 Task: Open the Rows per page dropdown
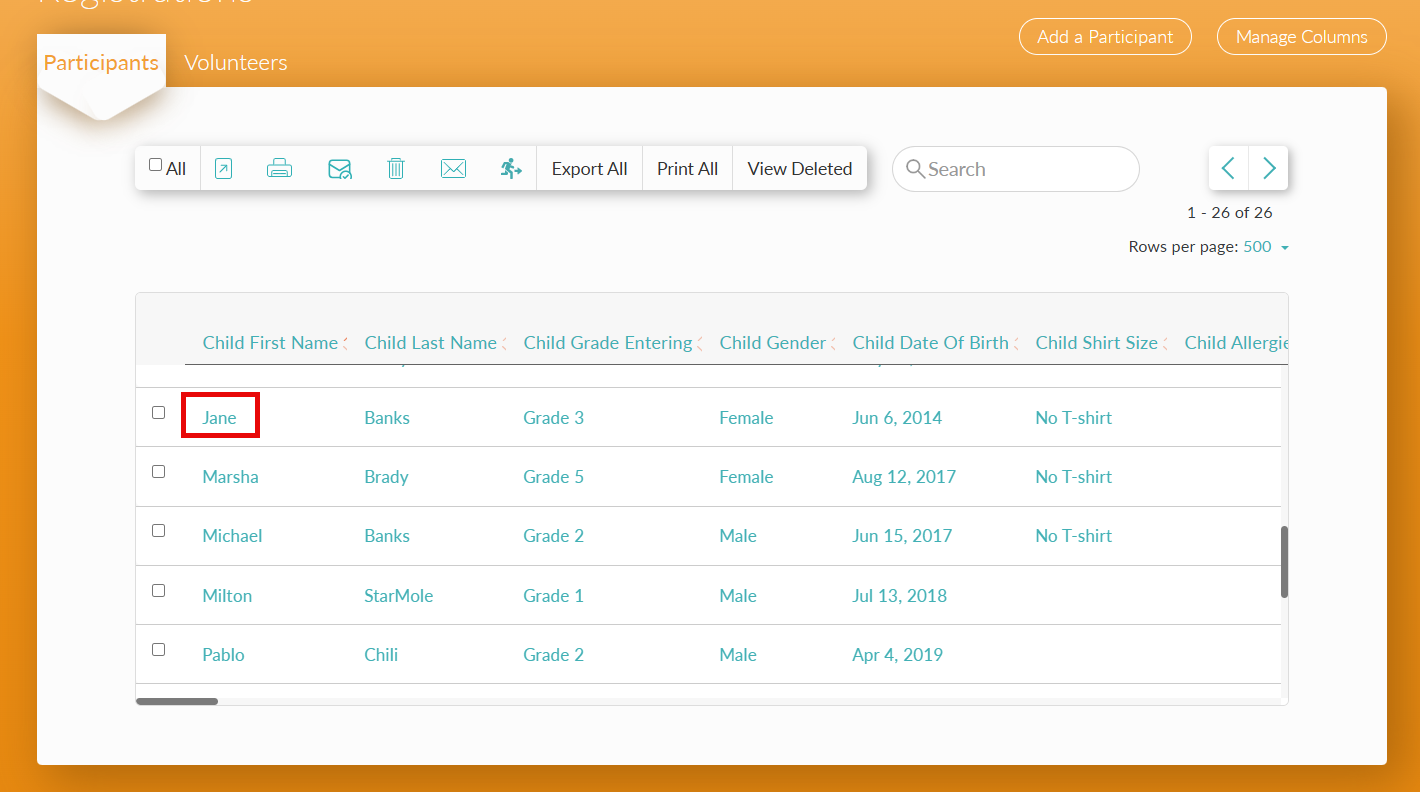click(1265, 247)
